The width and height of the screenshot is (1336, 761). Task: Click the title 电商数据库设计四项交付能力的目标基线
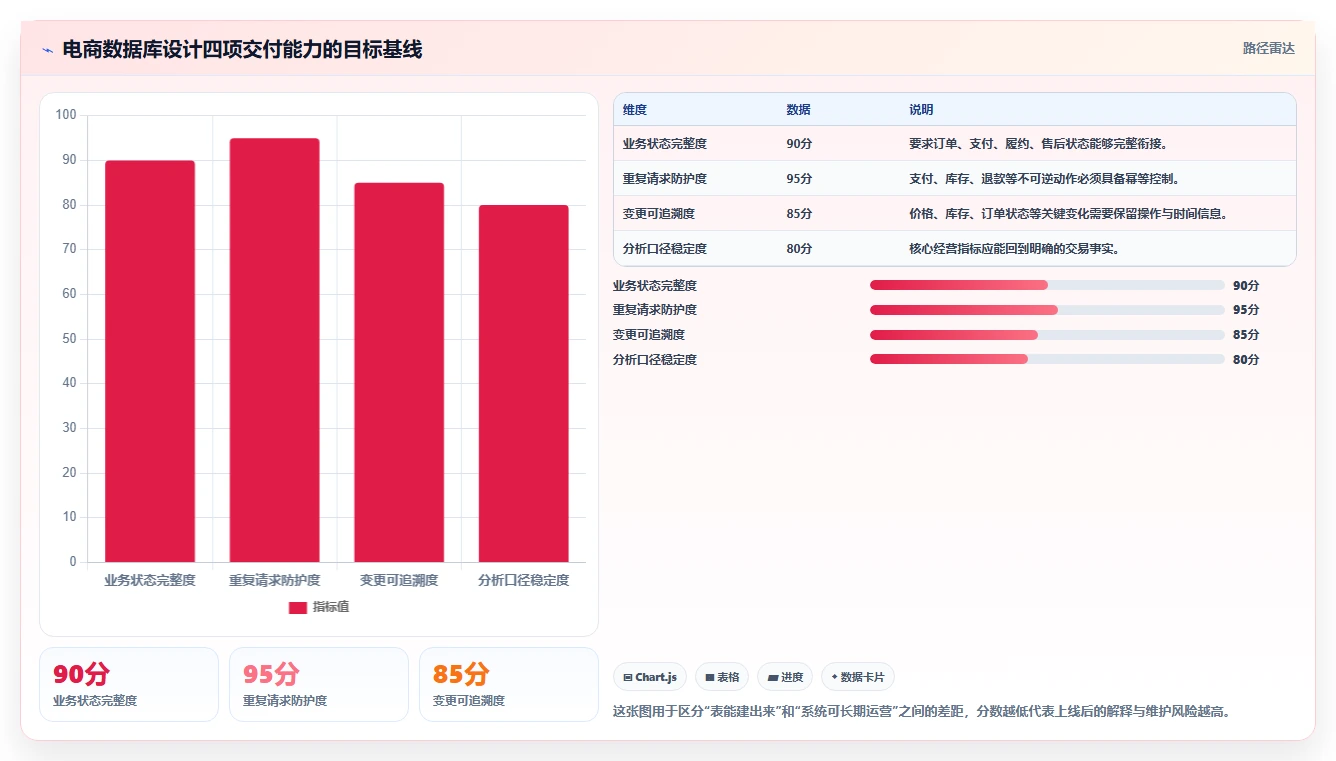(x=242, y=49)
